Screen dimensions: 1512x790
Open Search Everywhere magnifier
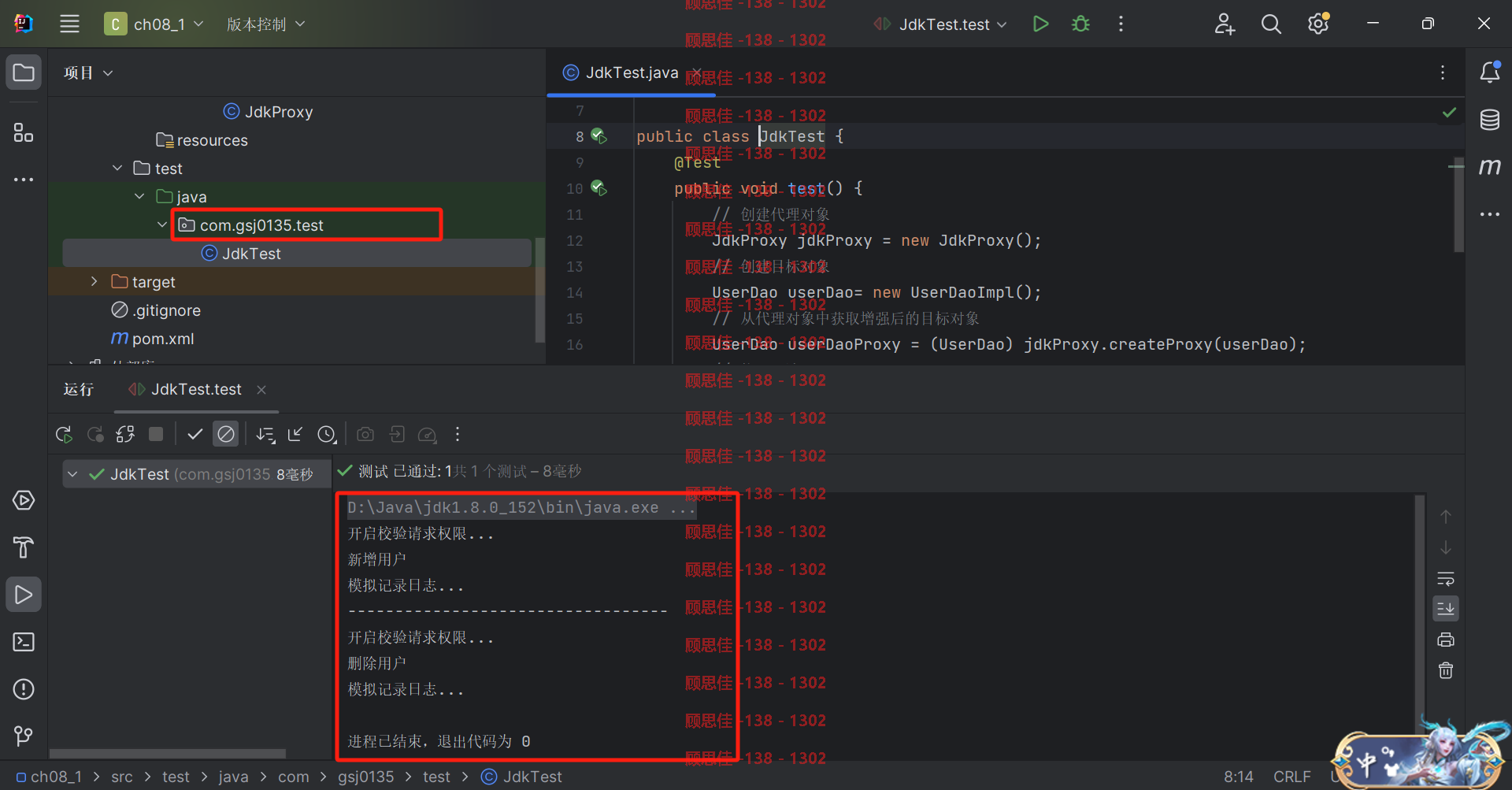[x=1271, y=24]
